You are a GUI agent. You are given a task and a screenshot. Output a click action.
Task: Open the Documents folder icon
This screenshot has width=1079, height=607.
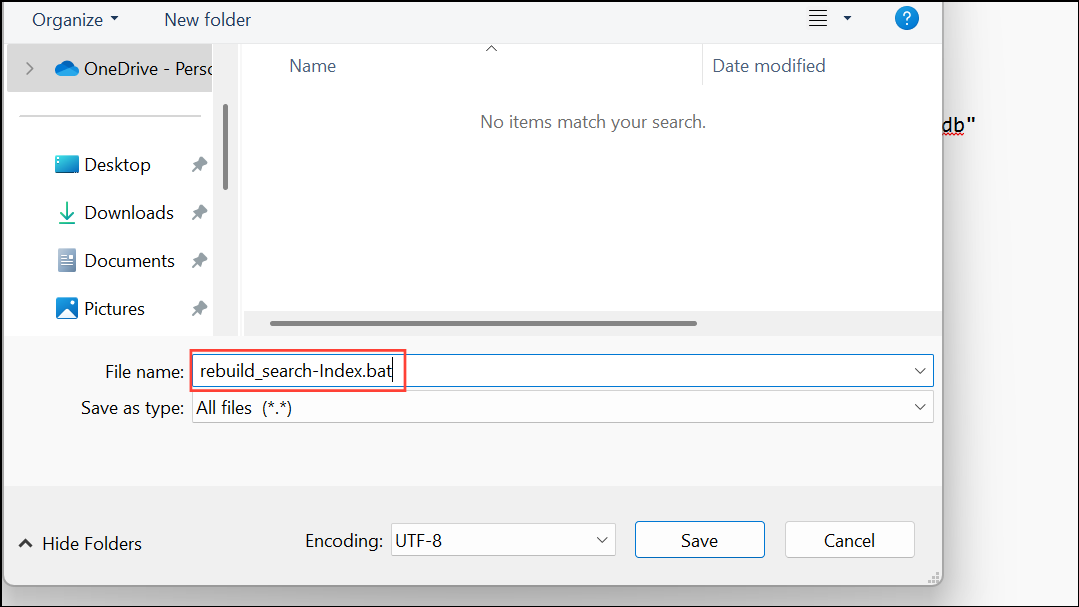(65, 260)
